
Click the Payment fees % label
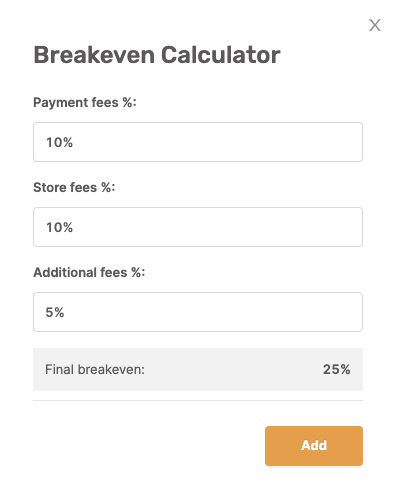pyautogui.click(x=85, y=102)
